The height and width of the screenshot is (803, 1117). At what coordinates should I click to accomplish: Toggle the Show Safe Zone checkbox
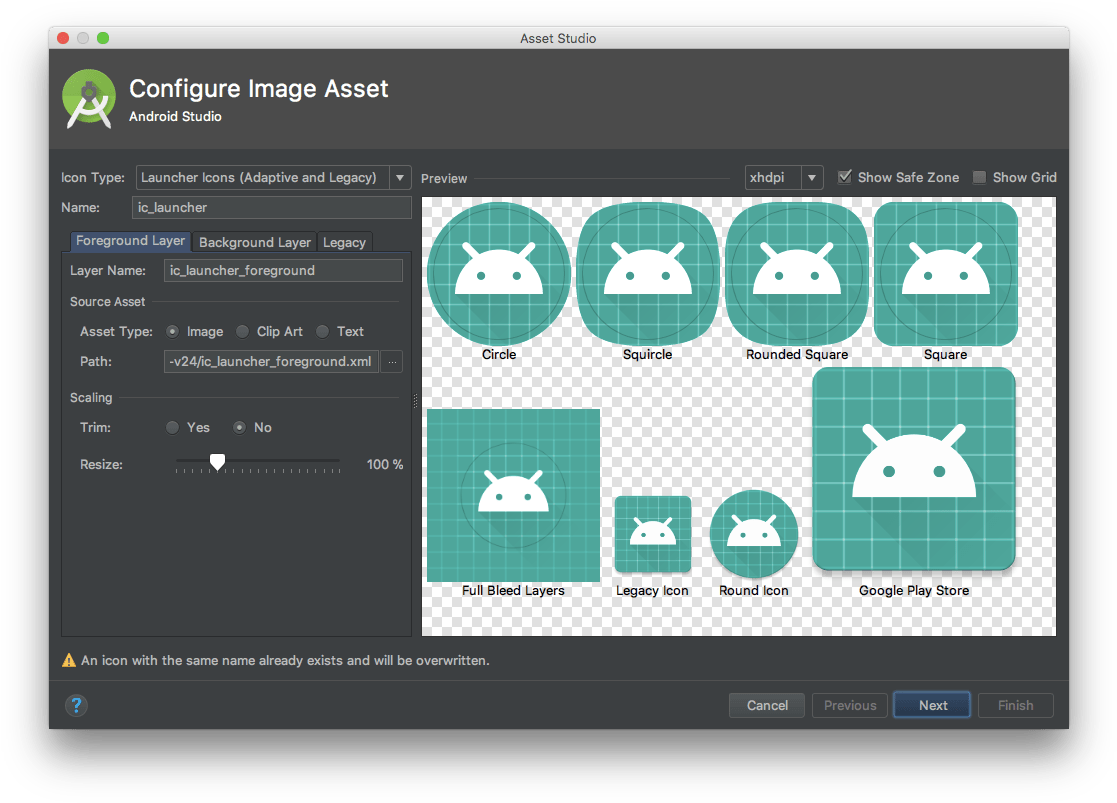click(845, 177)
